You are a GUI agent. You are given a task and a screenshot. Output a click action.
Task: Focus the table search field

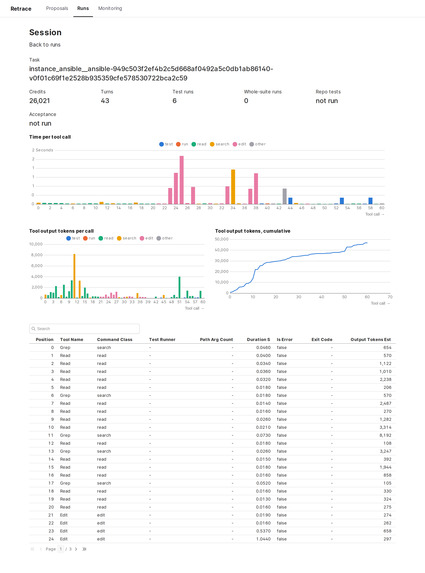coord(84,329)
